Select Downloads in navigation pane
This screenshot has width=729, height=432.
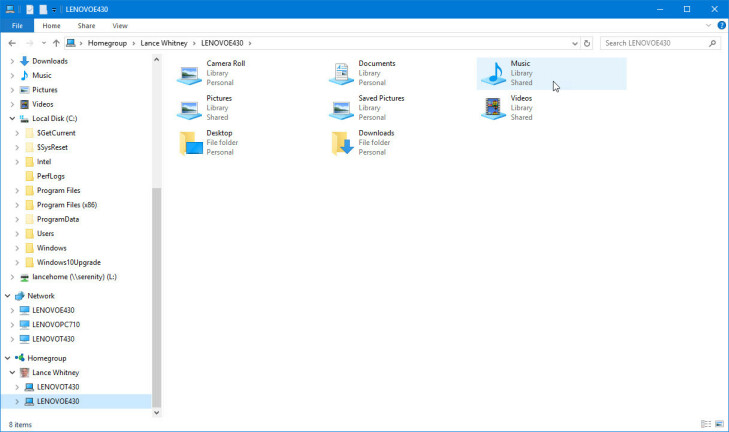[x=50, y=61]
